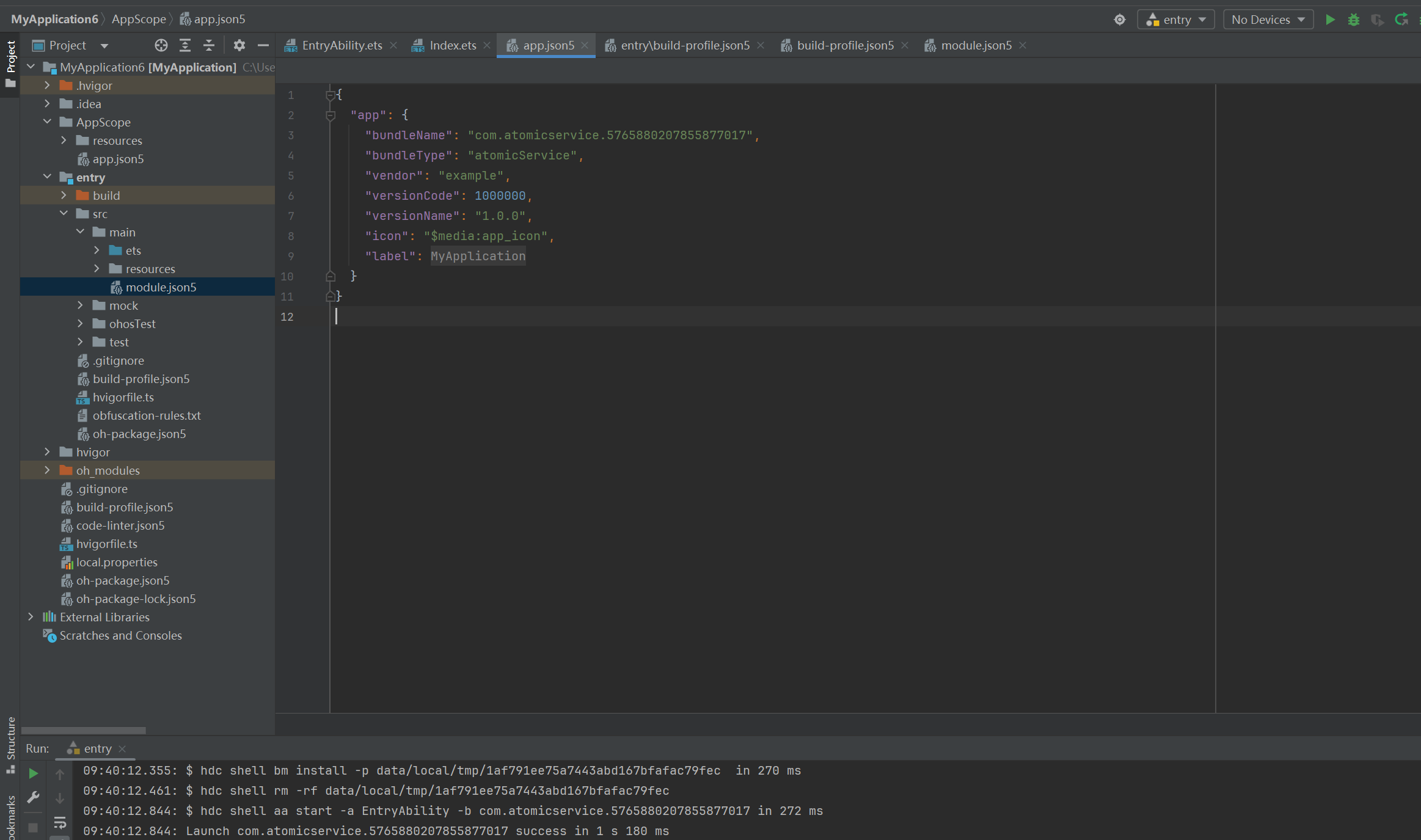Close the entry Run tab
Viewport: 1421px width, 840px height.
[x=122, y=748]
